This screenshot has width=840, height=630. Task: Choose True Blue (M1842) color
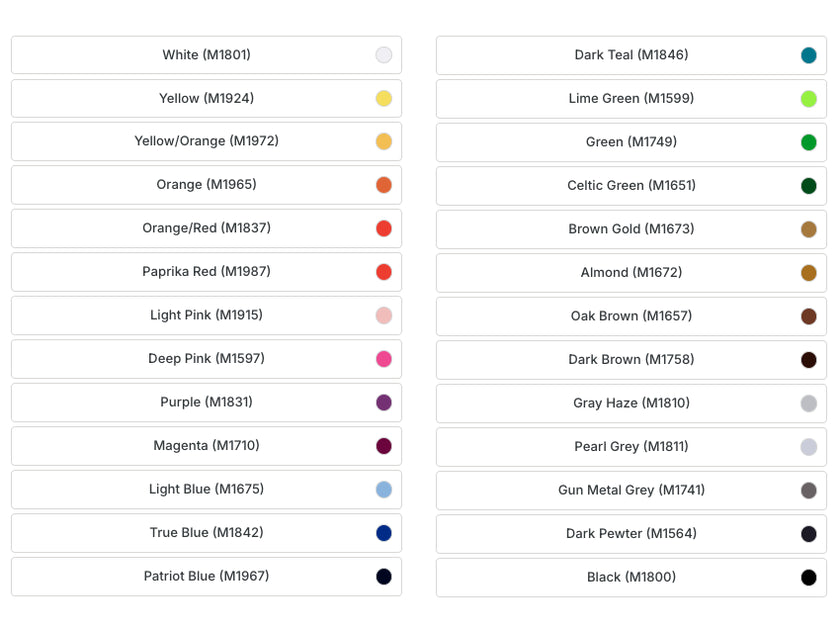(206, 532)
